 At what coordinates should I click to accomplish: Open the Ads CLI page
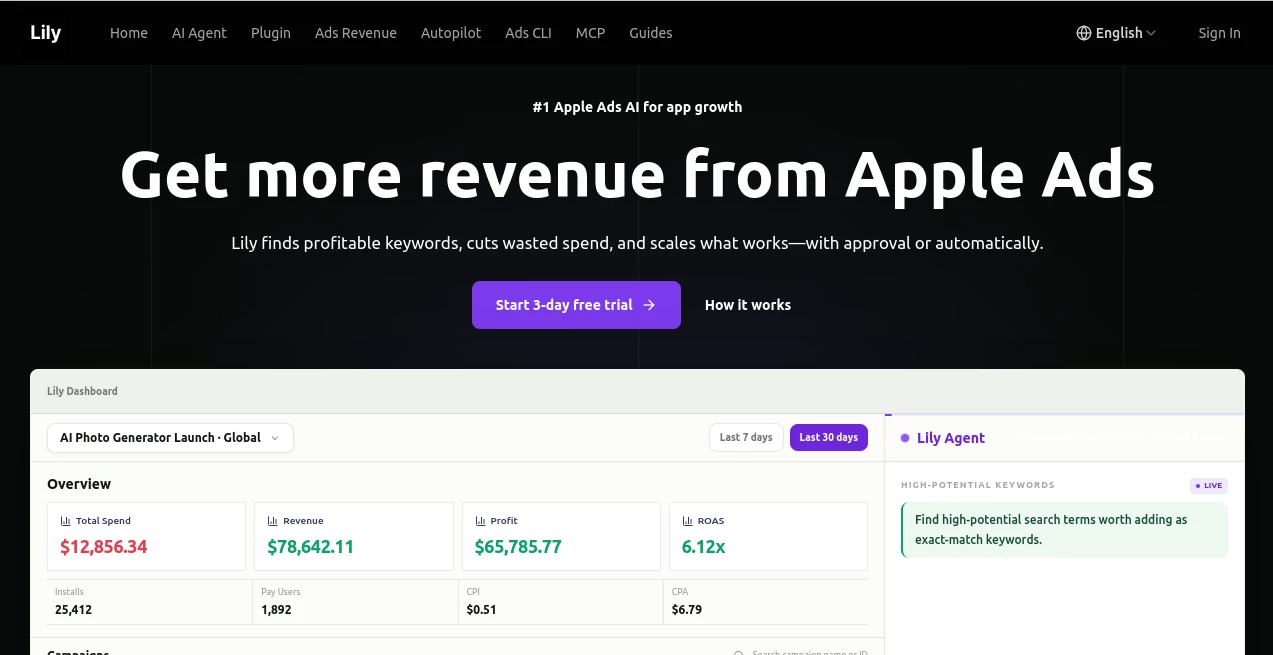pos(528,33)
